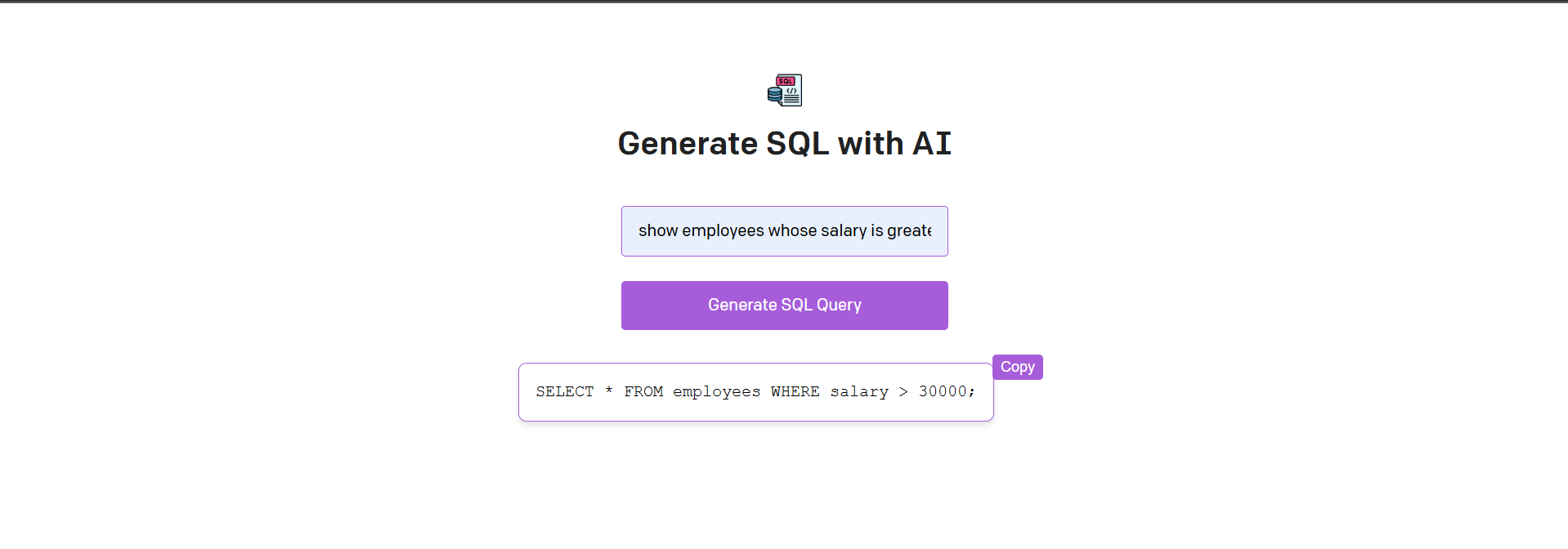
Task: Place cursor on "show" in input field
Action: (658, 231)
